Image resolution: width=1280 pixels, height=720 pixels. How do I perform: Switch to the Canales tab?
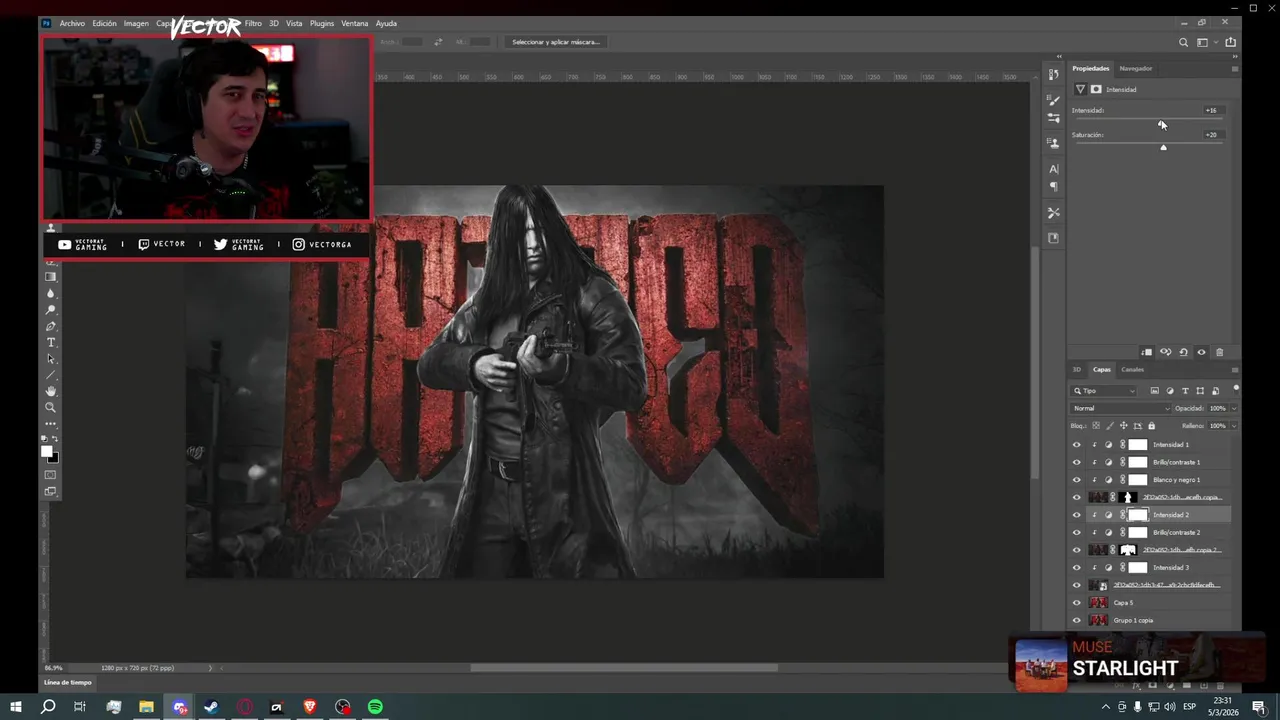1132,369
